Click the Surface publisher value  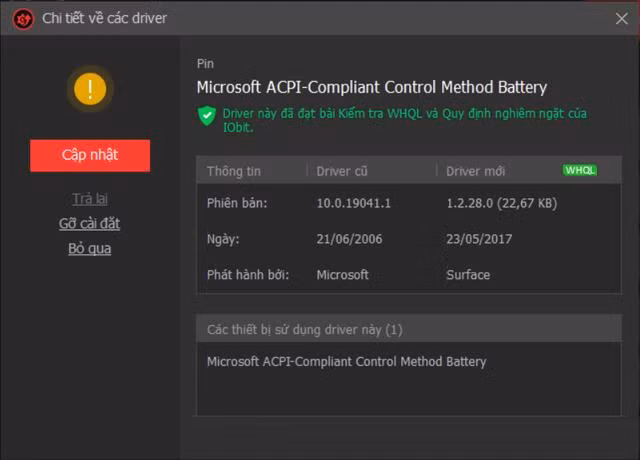pyautogui.click(x=468, y=275)
